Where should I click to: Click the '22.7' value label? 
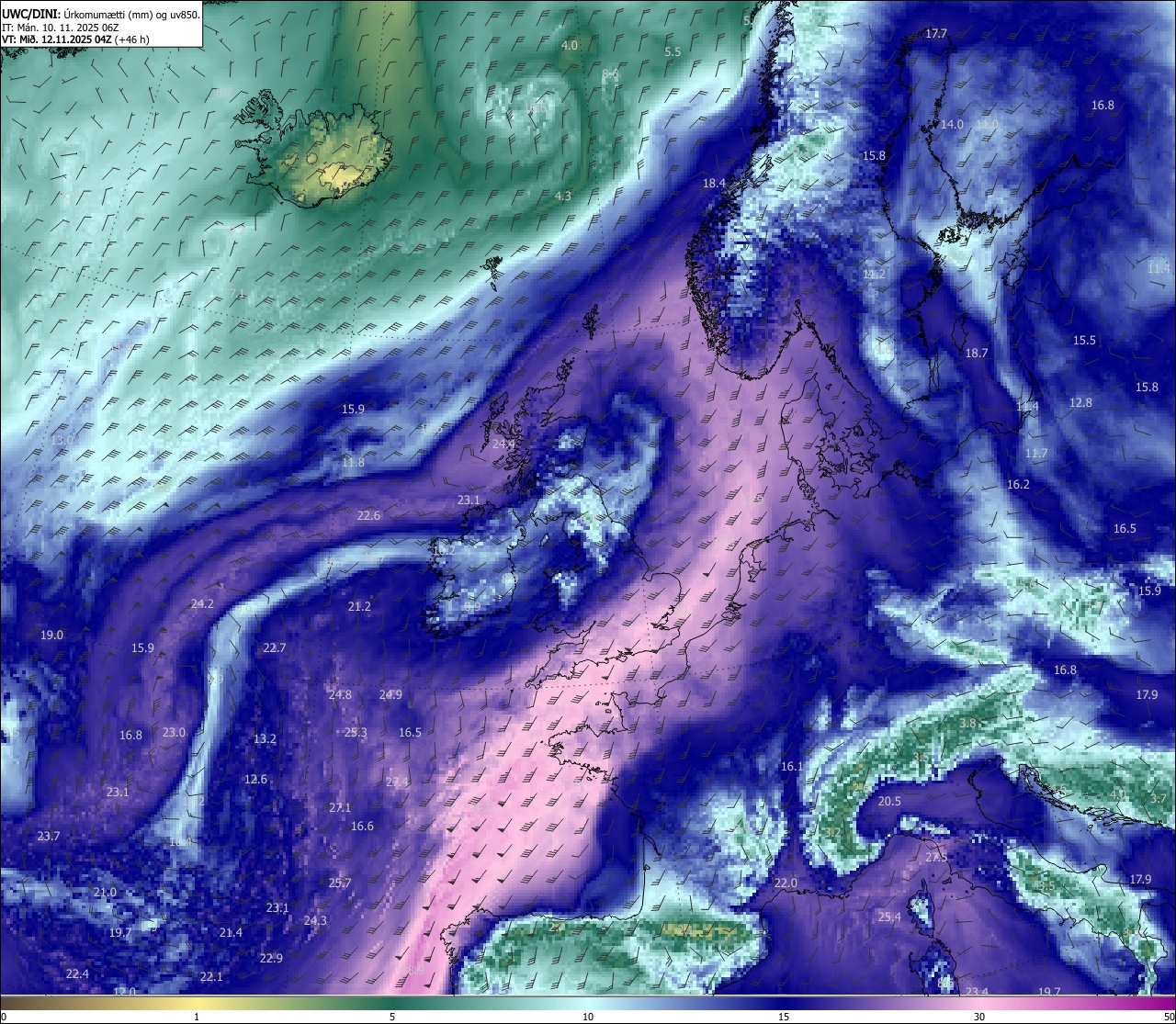(275, 648)
